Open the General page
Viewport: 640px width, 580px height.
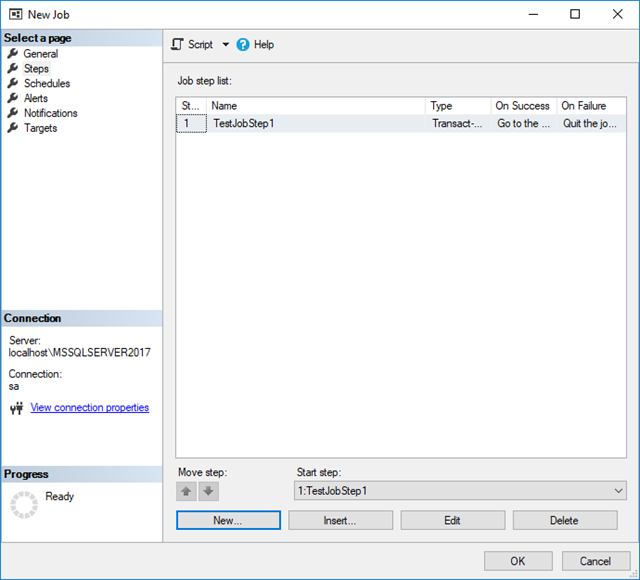tap(40, 54)
